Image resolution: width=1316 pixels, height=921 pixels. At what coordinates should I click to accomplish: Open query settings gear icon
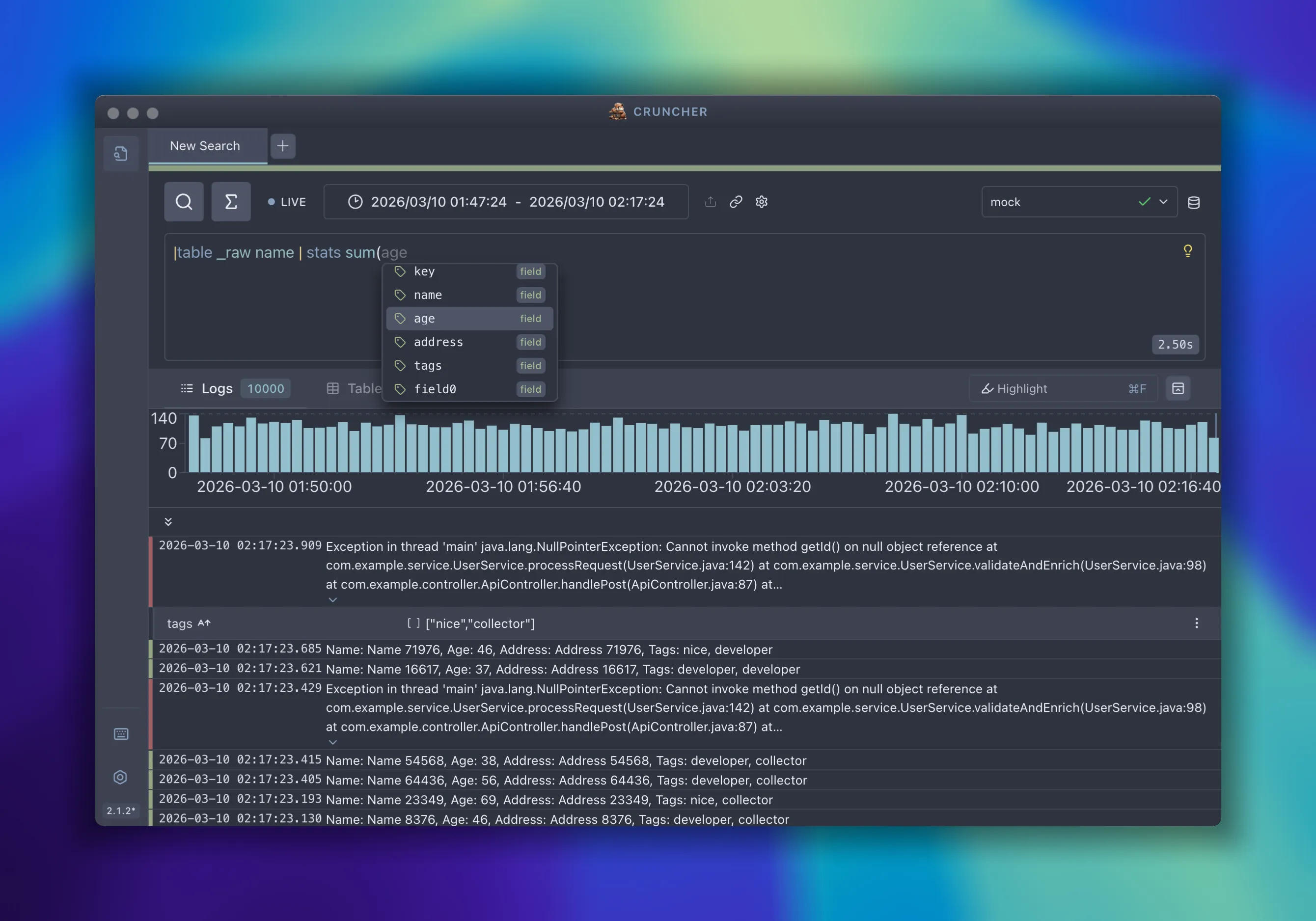762,202
